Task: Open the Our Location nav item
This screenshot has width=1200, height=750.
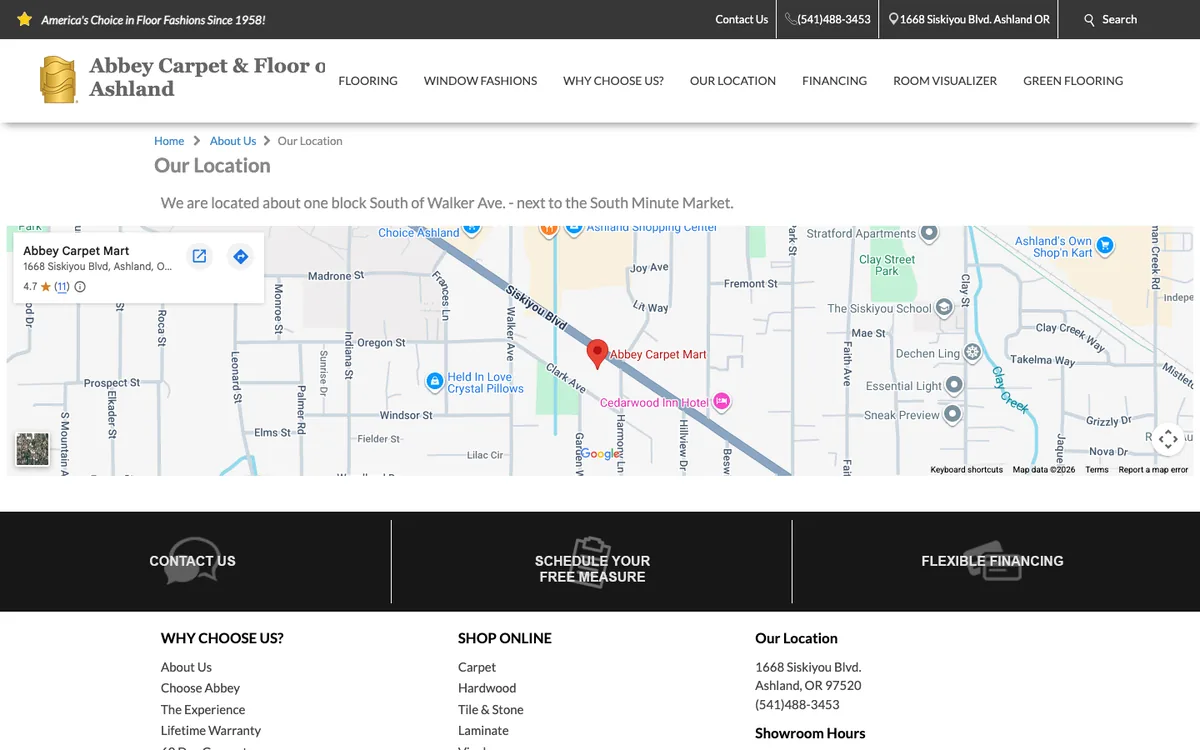Action: pos(733,81)
